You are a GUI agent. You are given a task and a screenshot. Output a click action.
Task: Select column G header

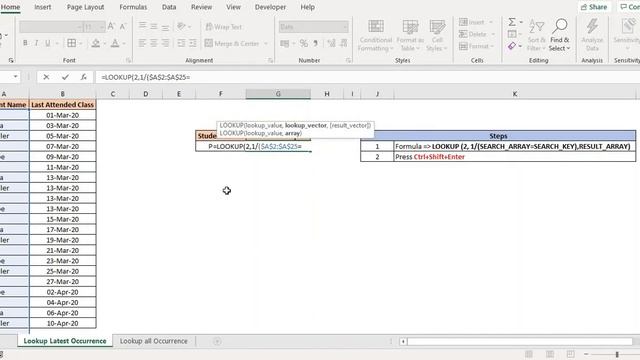pyautogui.click(x=278, y=94)
